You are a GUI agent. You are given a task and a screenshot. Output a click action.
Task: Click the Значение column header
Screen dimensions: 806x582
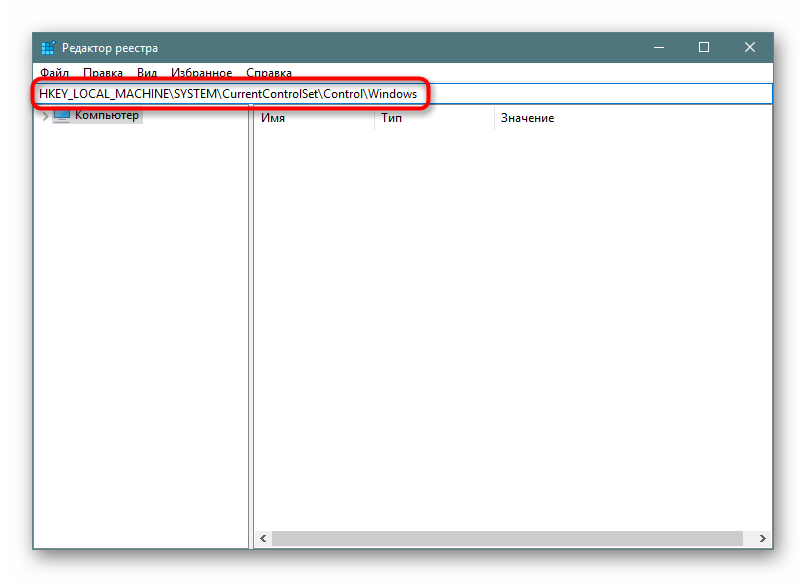click(527, 118)
